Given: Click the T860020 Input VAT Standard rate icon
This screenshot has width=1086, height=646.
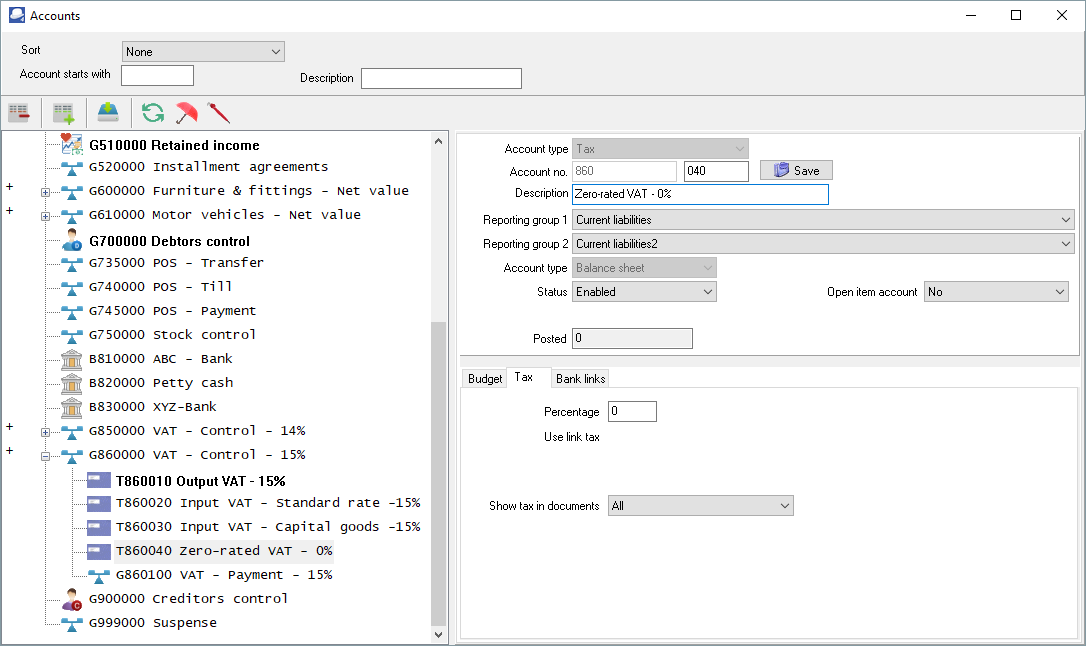Looking at the screenshot, I should pos(98,503).
